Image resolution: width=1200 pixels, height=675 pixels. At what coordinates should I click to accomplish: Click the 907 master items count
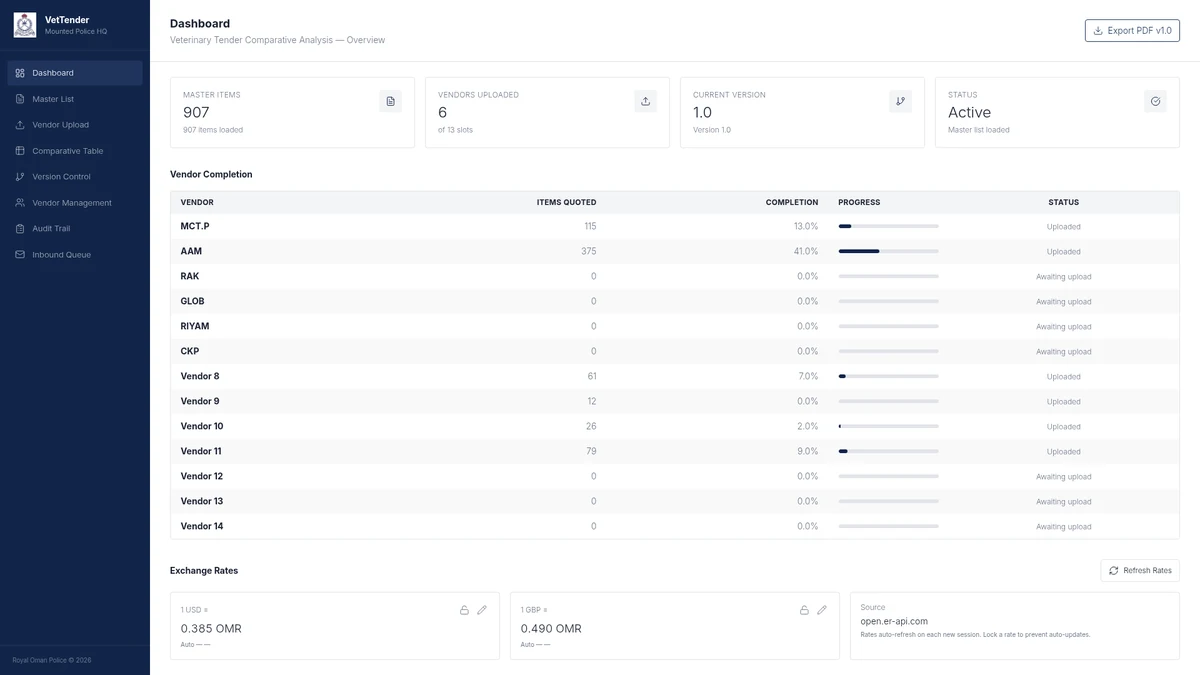pos(196,113)
